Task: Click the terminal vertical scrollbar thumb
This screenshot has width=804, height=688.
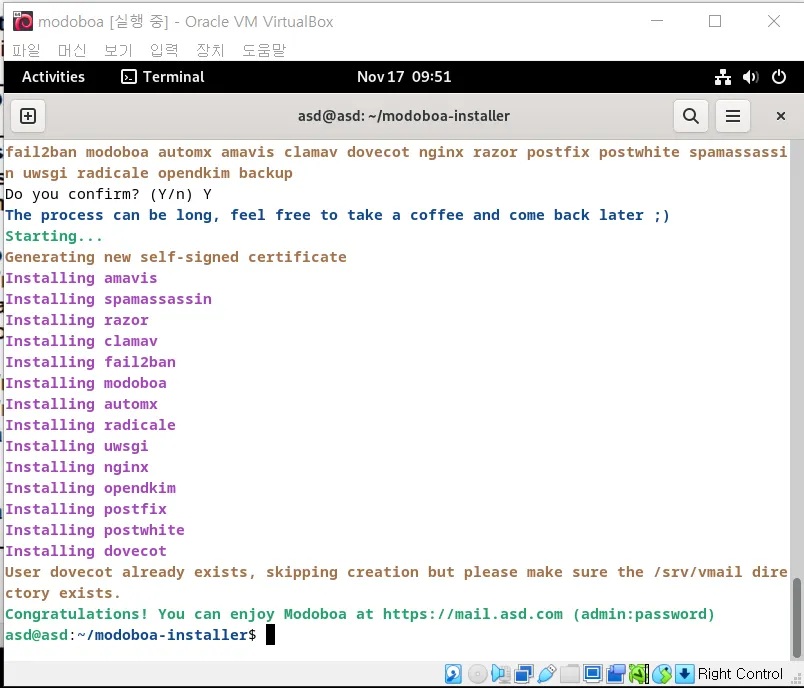Action: (796, 603)
